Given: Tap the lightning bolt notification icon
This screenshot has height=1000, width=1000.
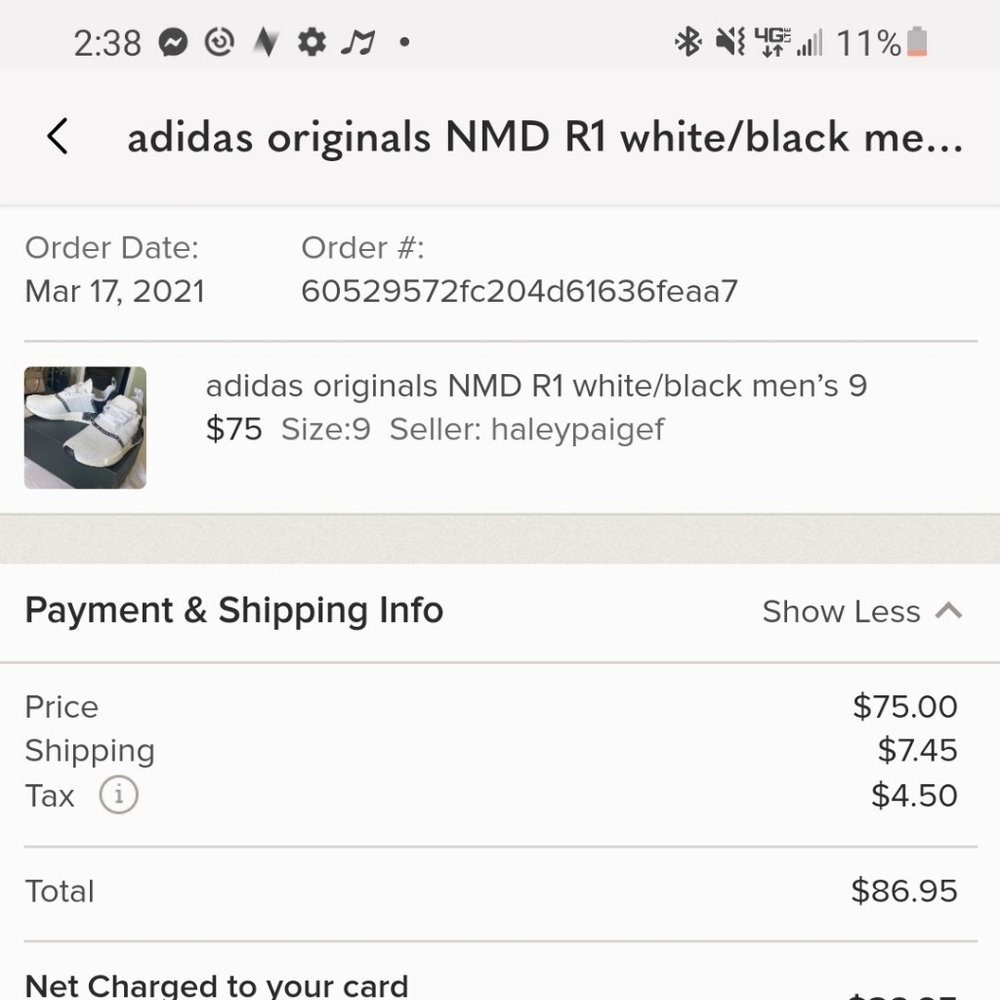Looking at the screenshot, I should [265, 42].
